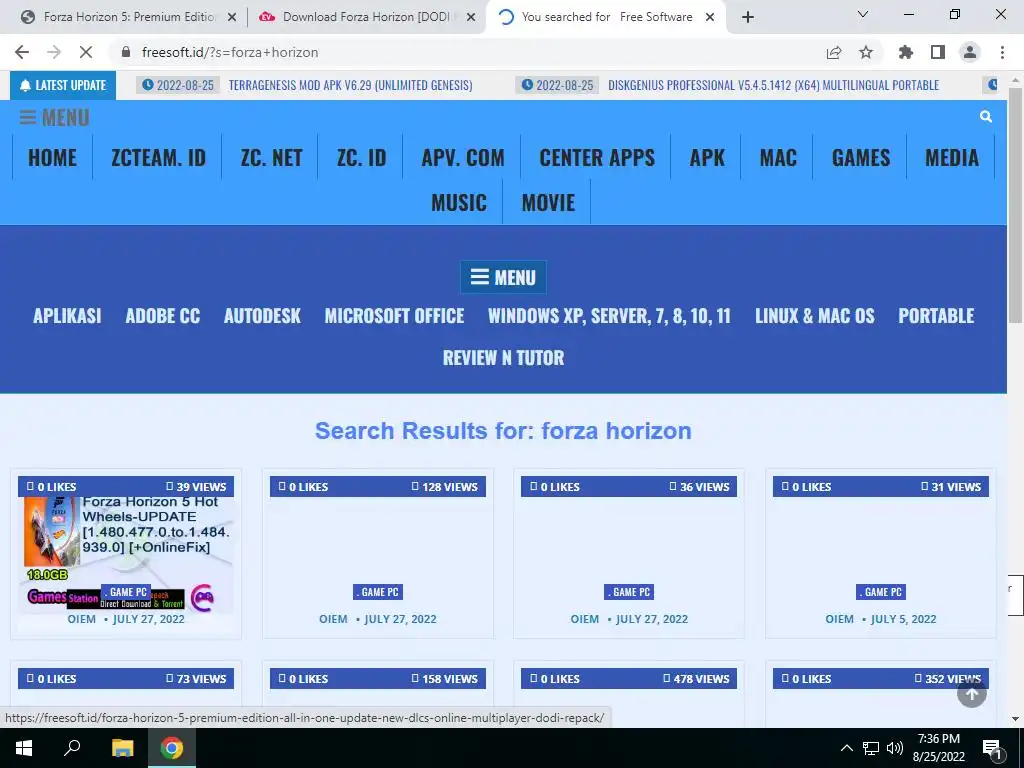Click GAME PC tag on 36 views card
This screenshot has width=1024, height=768.
(x=630, y=592)
